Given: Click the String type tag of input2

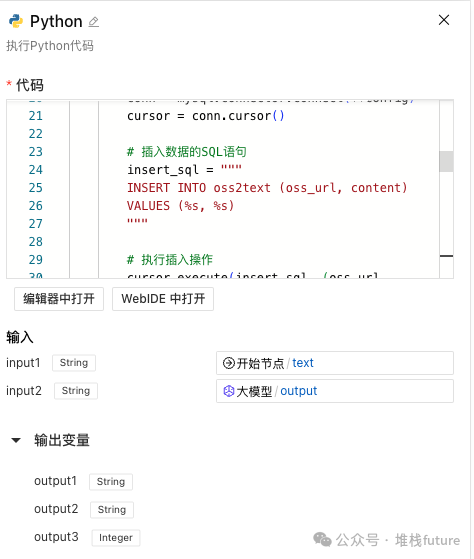Looking at the screenshot, I should click(x=76, y=391).
